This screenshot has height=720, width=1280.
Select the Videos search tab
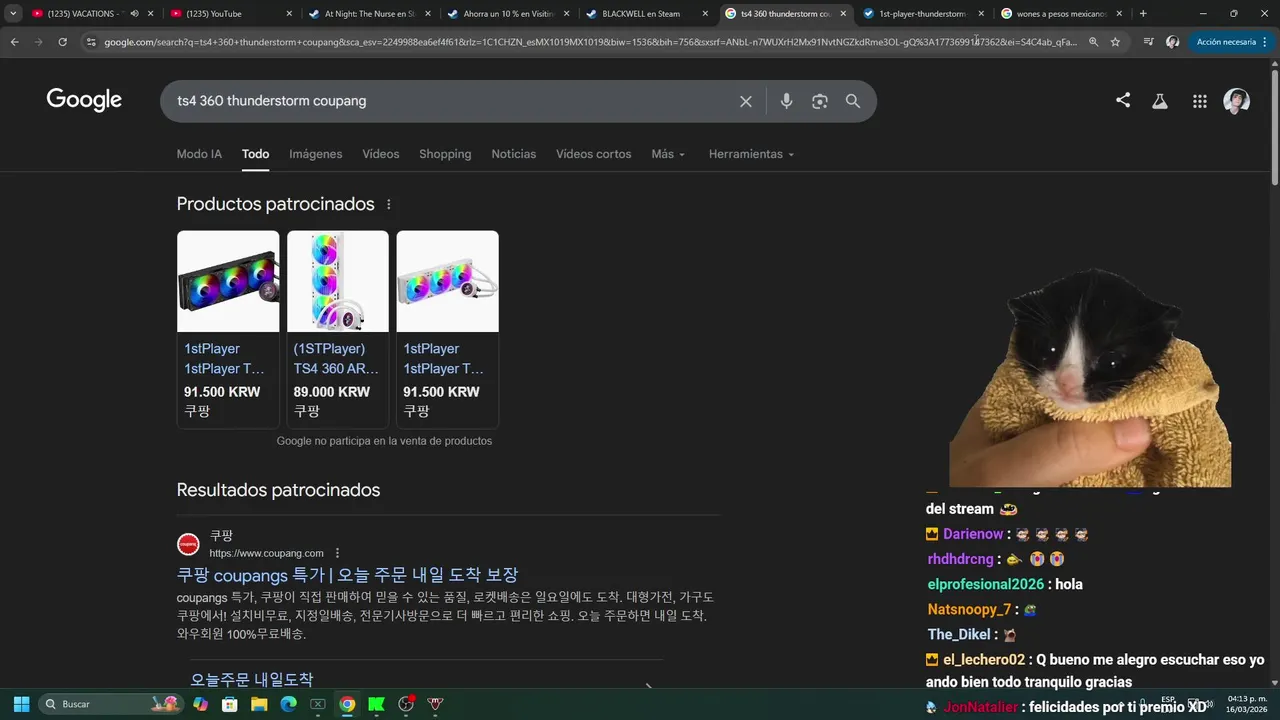pos(381,154)
